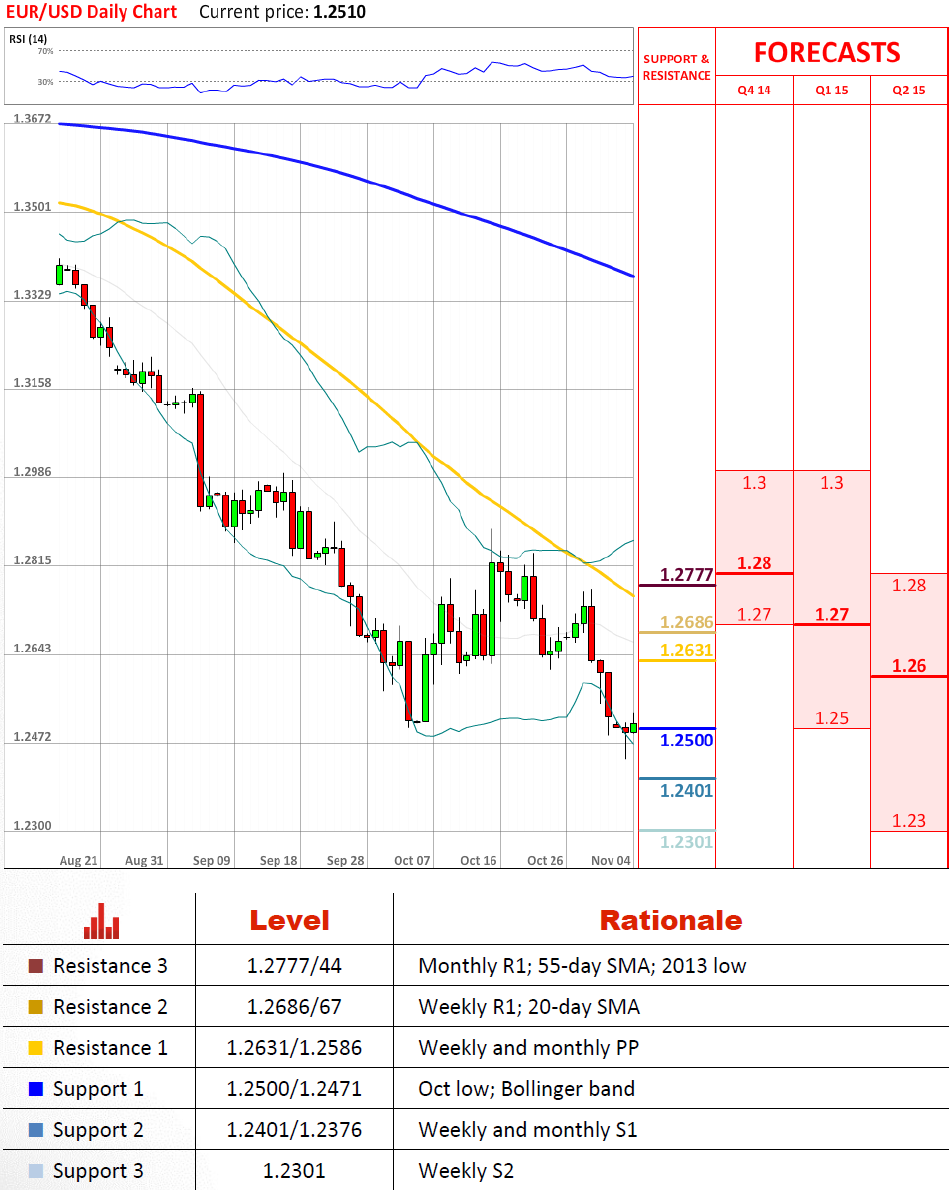Click the Resistance 3 dark red color swatch
The width and height of the screenshot is (950, 1190).
point(36,966)
